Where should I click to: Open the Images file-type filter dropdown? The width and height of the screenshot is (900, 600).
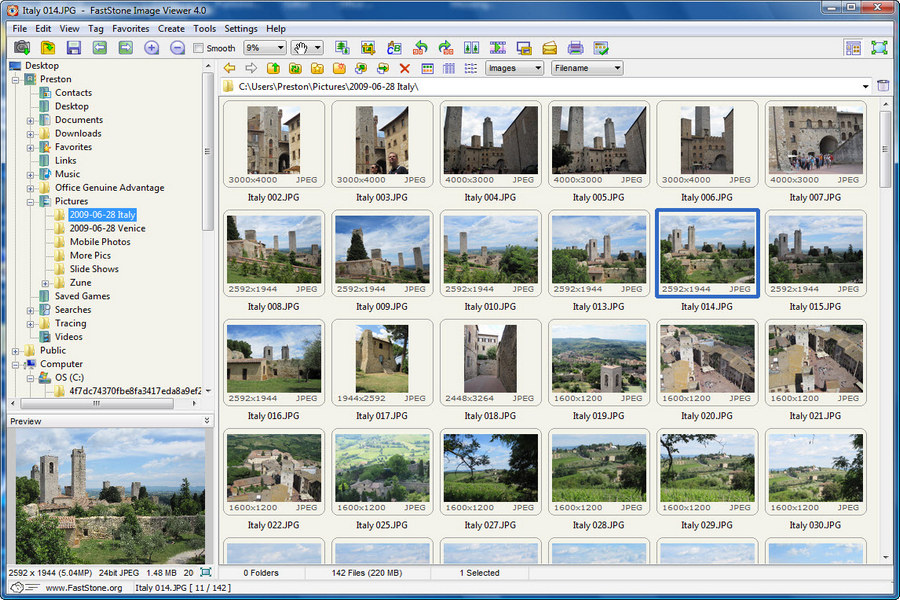pos(536,68)
